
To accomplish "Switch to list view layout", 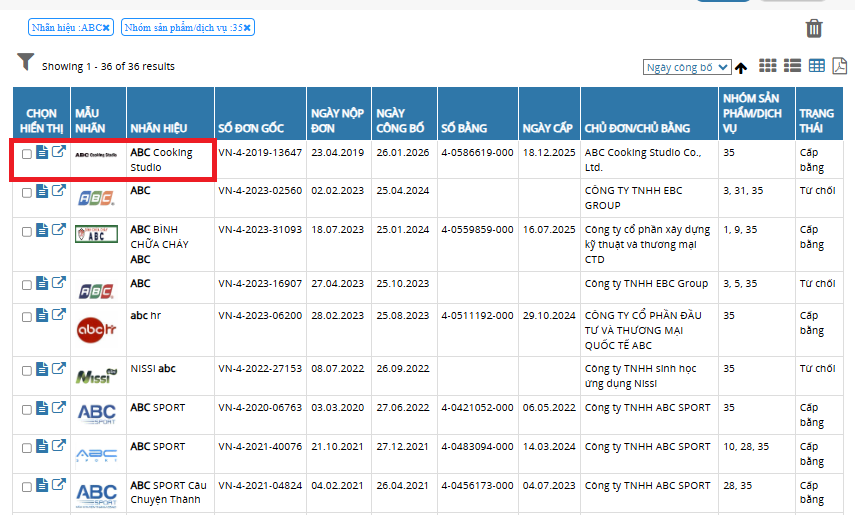I will (x=792, y=66).
